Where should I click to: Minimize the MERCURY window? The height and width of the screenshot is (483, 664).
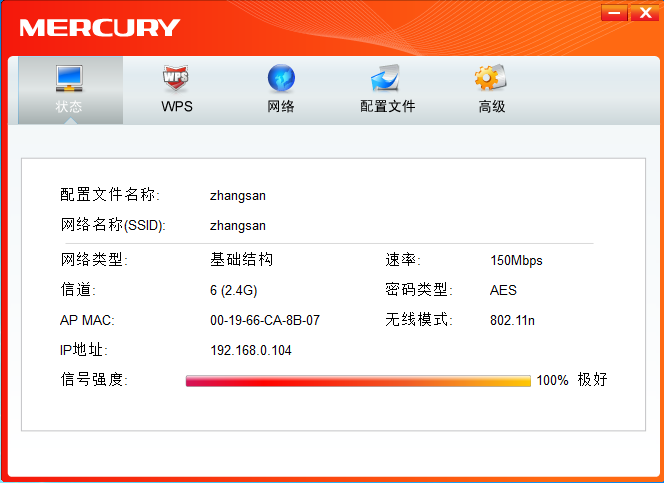click(614, 12)
